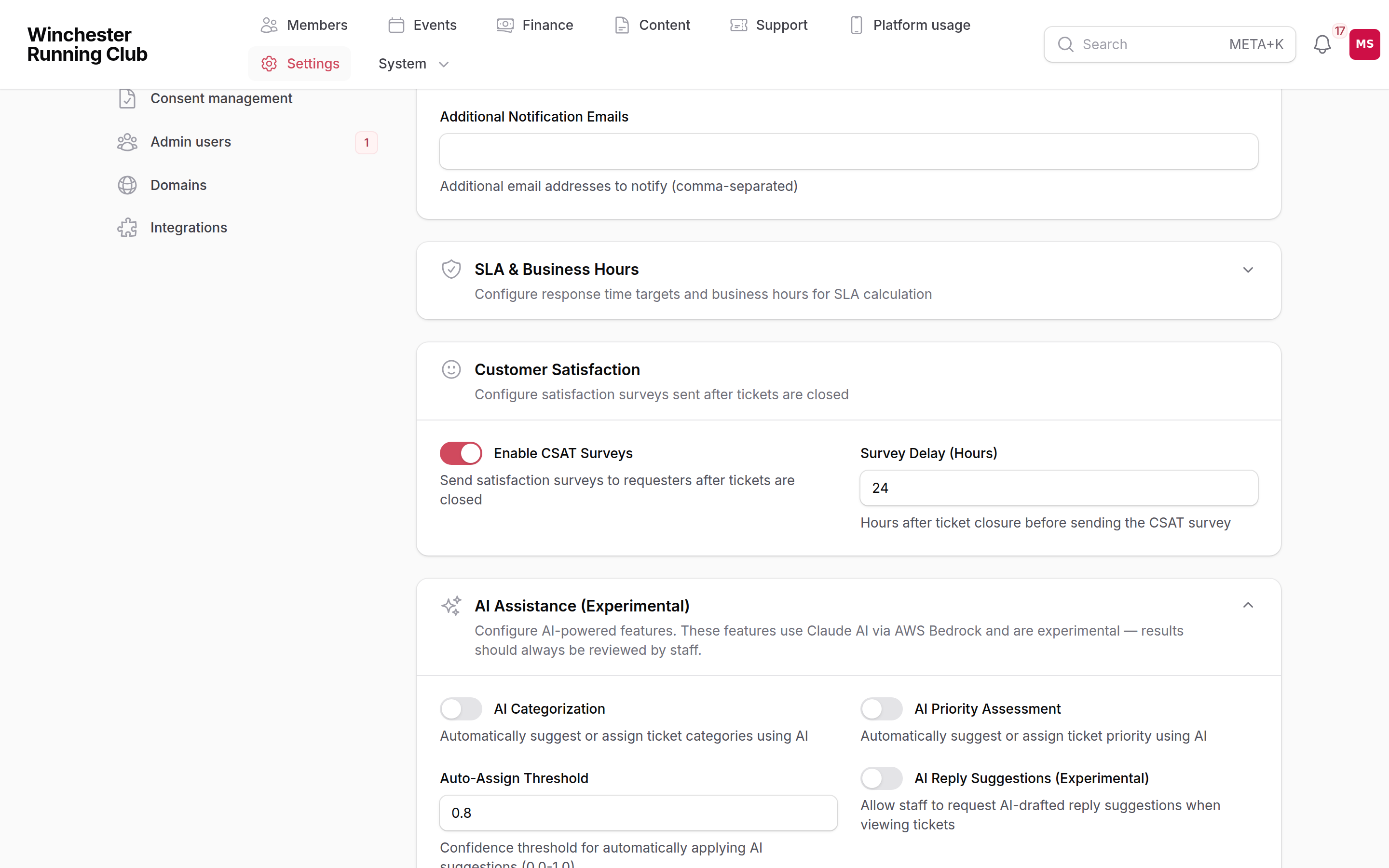Click the Settings gear icon
The height and width of the screenshot is (868, 1389).
click(x=269, y=64)
